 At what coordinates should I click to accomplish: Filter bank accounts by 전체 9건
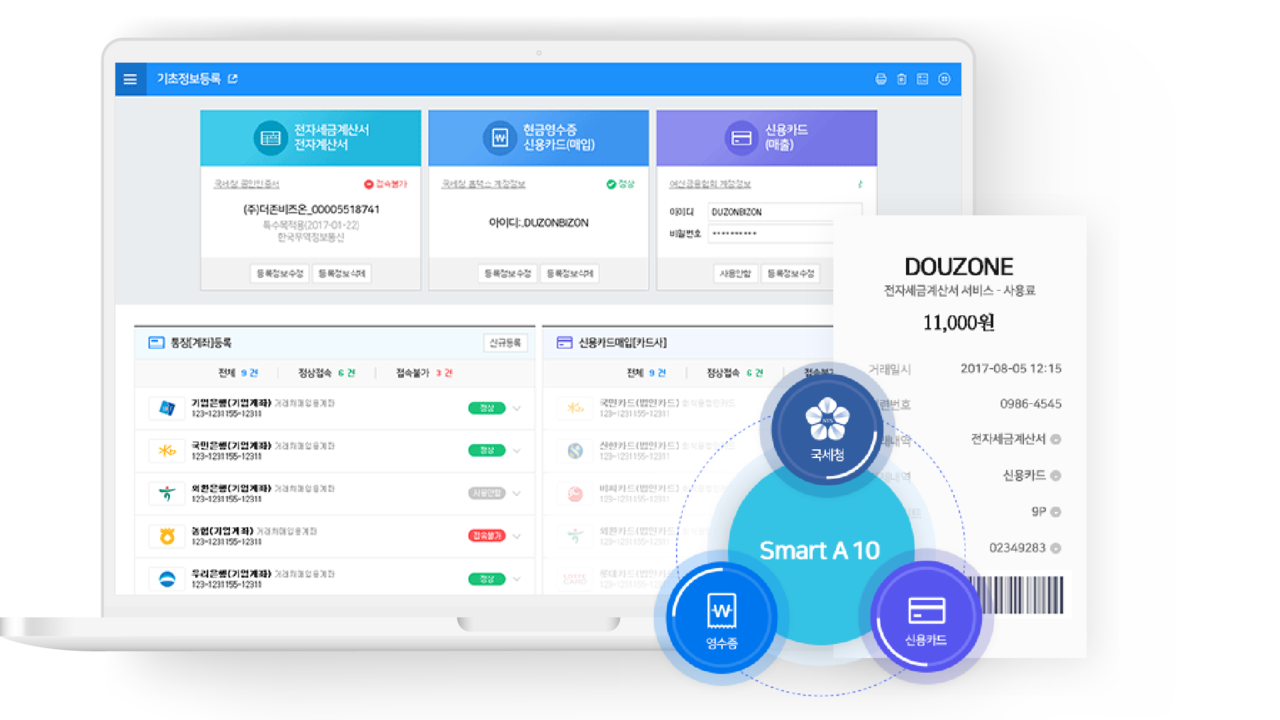(238, 372)
